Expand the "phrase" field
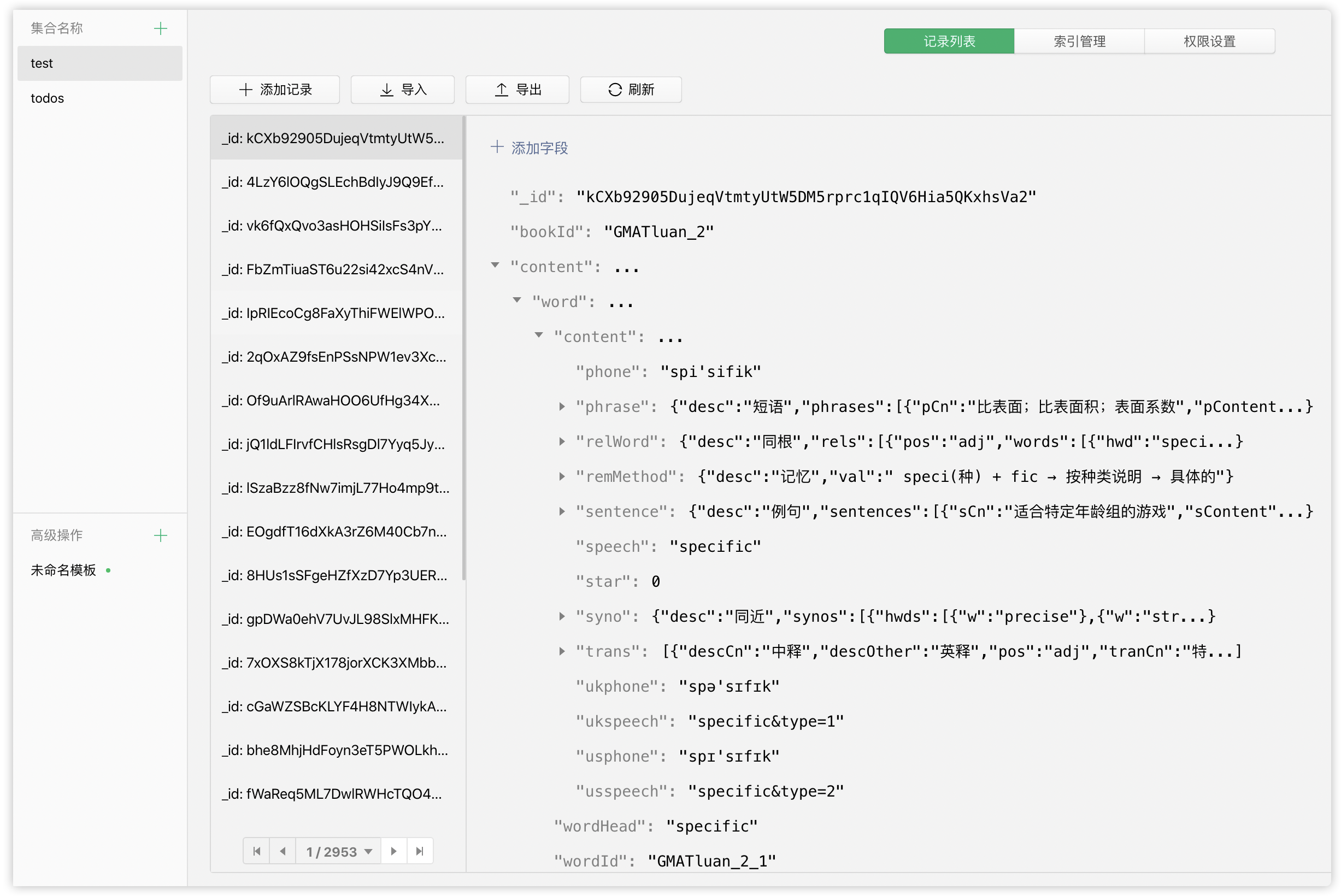 [562, 406]
